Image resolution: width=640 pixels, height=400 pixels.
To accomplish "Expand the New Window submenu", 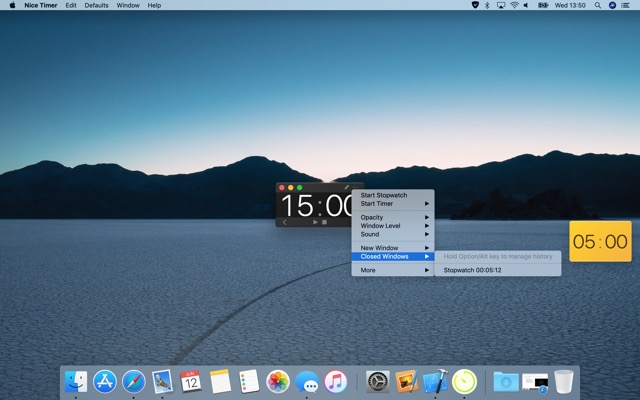I will [x=393, y=248].
